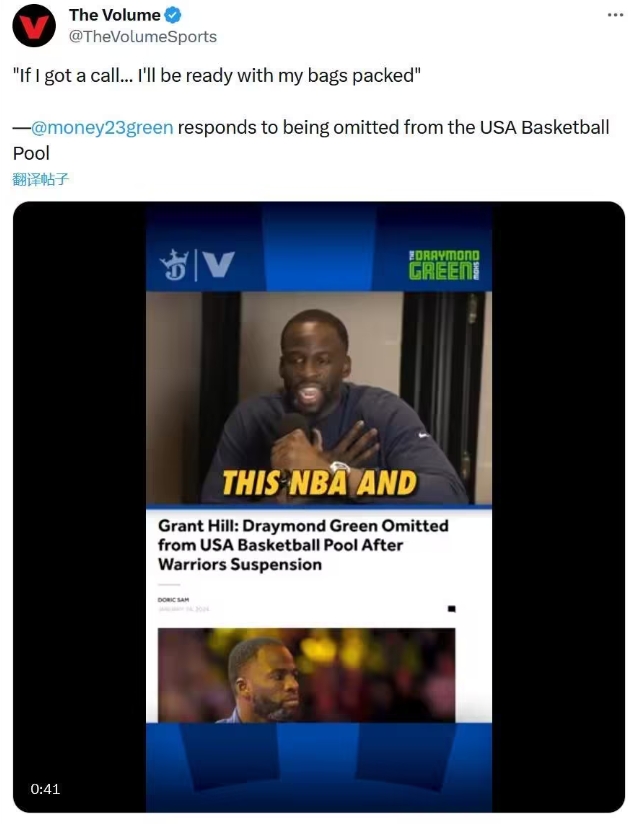Click the translate post link
This screenshot has height=824, width=637.
pyautogui.click(x=40, y=179)
